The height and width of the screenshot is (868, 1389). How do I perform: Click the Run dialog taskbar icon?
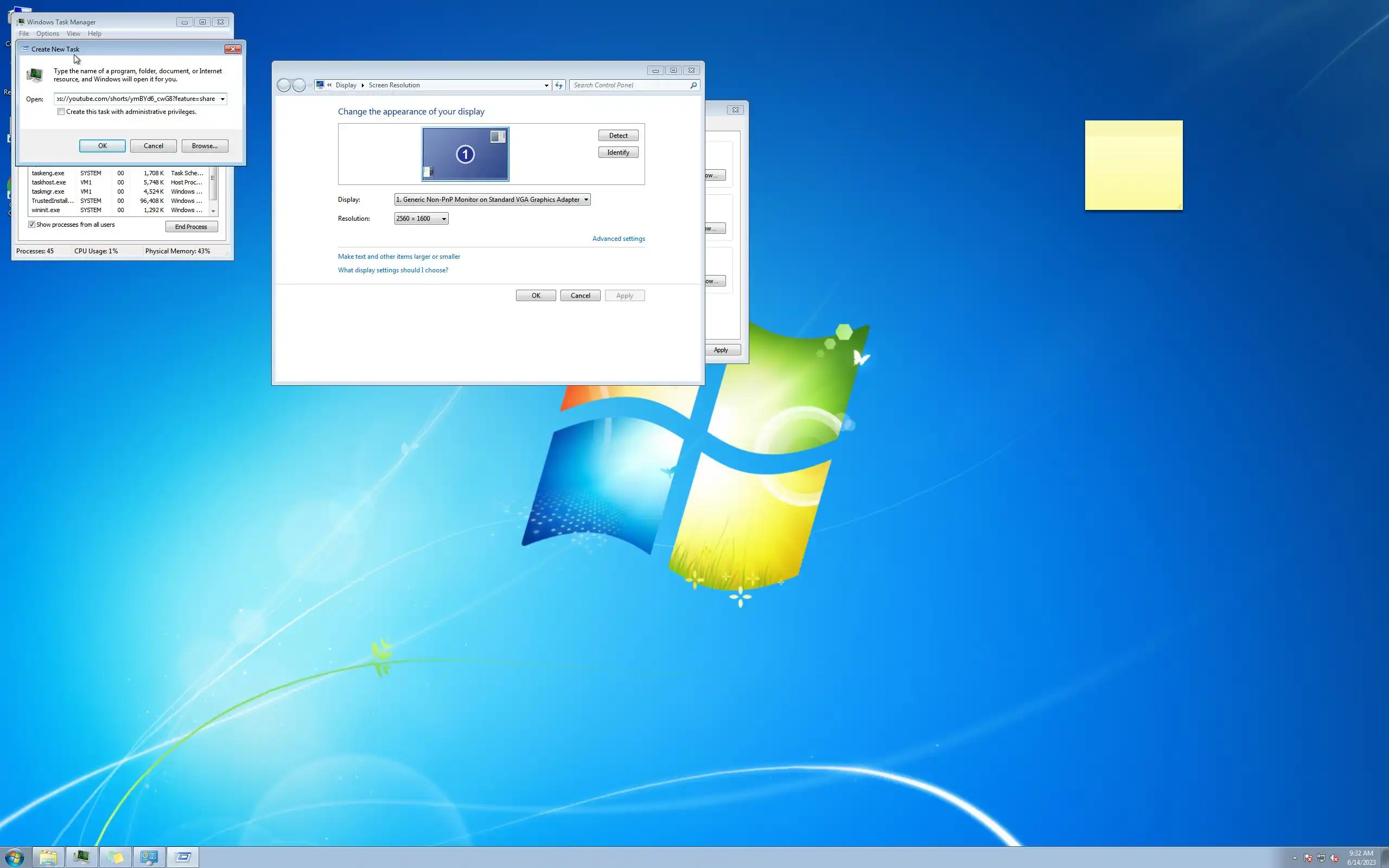pyautogui.click(x=182, y=857)
